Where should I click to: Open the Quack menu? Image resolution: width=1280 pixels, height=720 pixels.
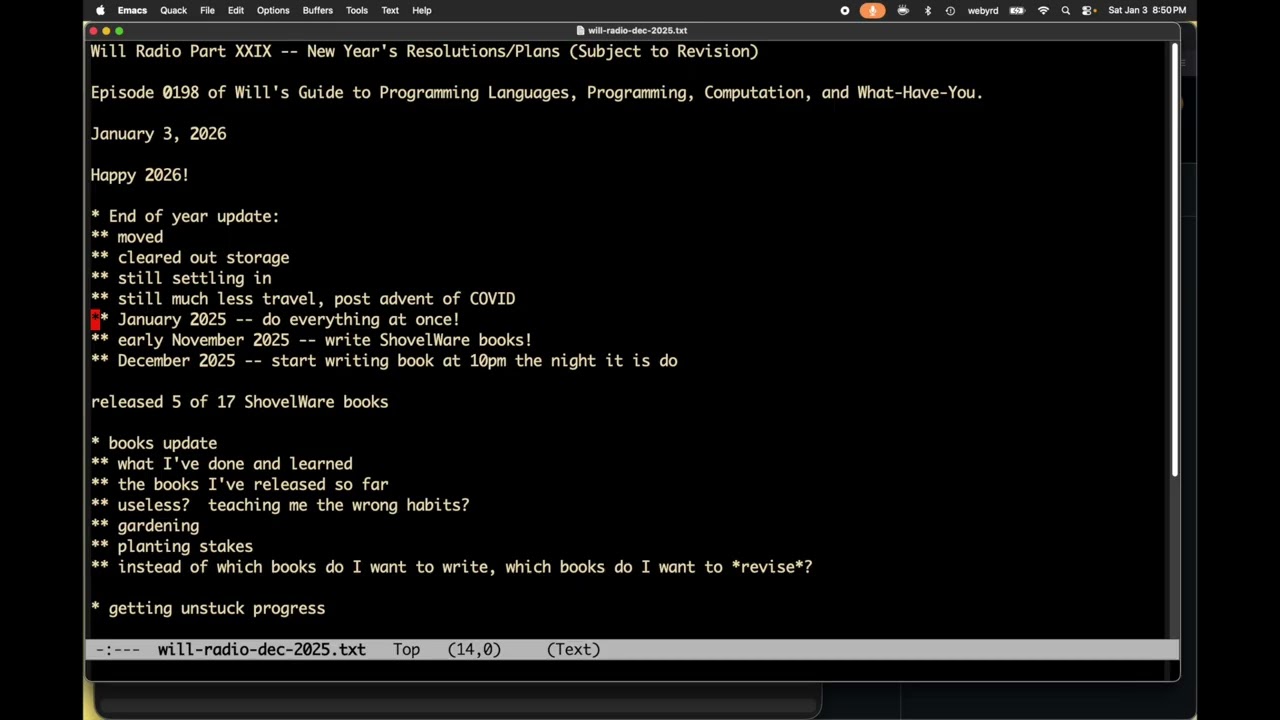[x=174, y=10]
